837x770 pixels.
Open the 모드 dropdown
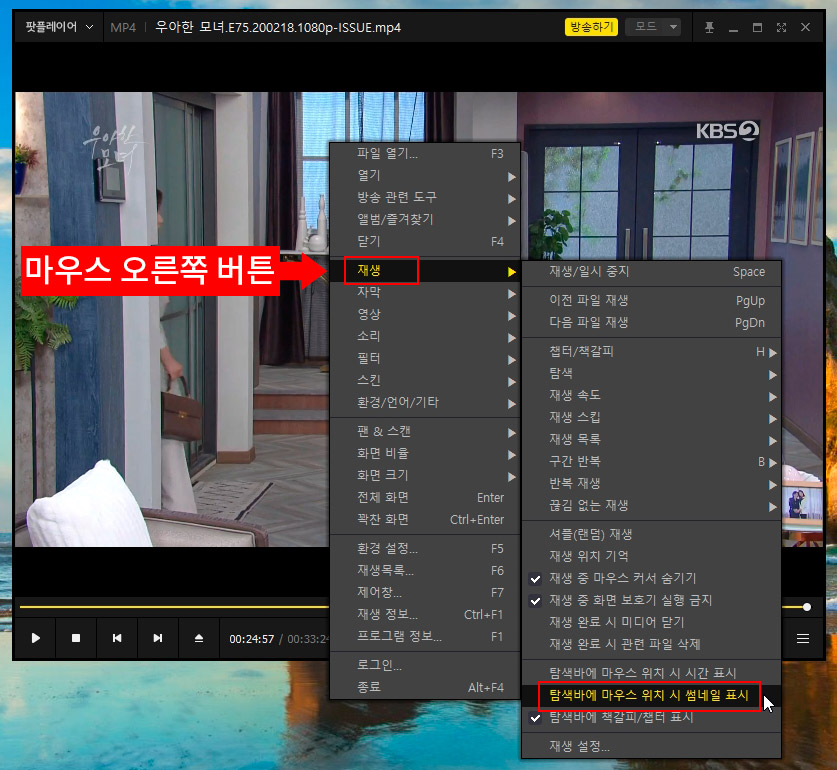(x=653, y=27)
